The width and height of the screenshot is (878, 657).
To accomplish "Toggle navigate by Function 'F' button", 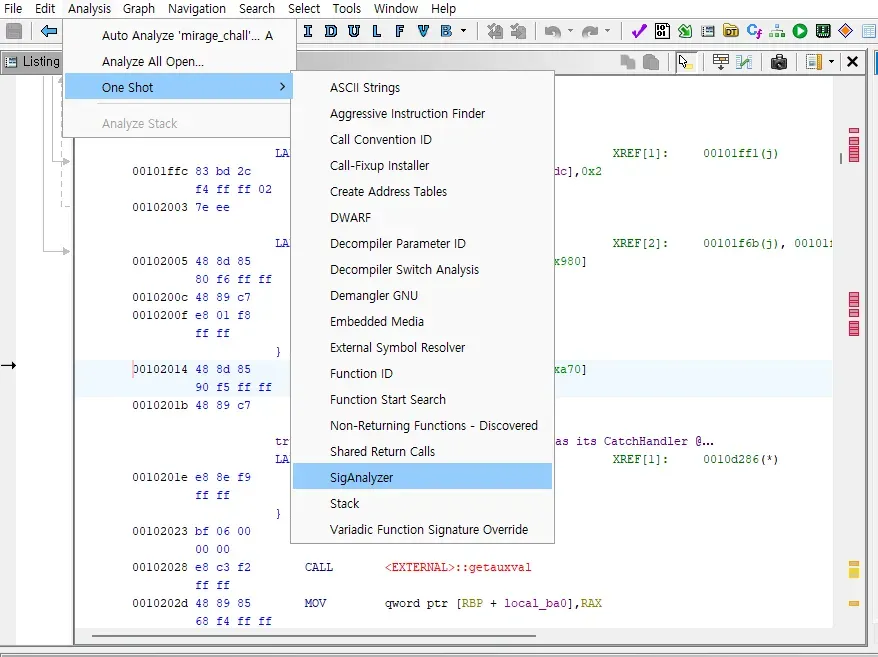I will click(400, 31).
